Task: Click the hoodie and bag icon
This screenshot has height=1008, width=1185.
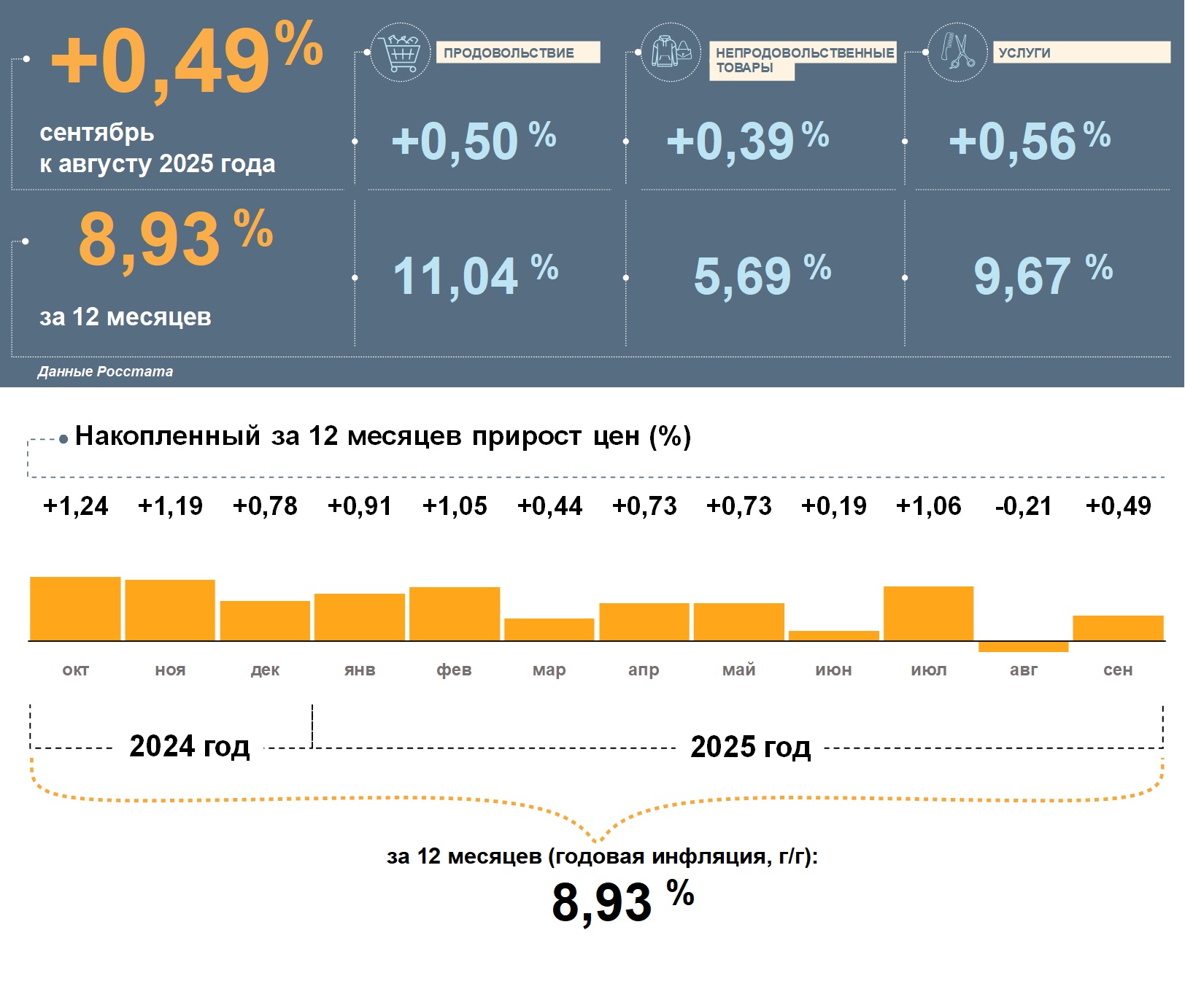Action: coord(671,53)
